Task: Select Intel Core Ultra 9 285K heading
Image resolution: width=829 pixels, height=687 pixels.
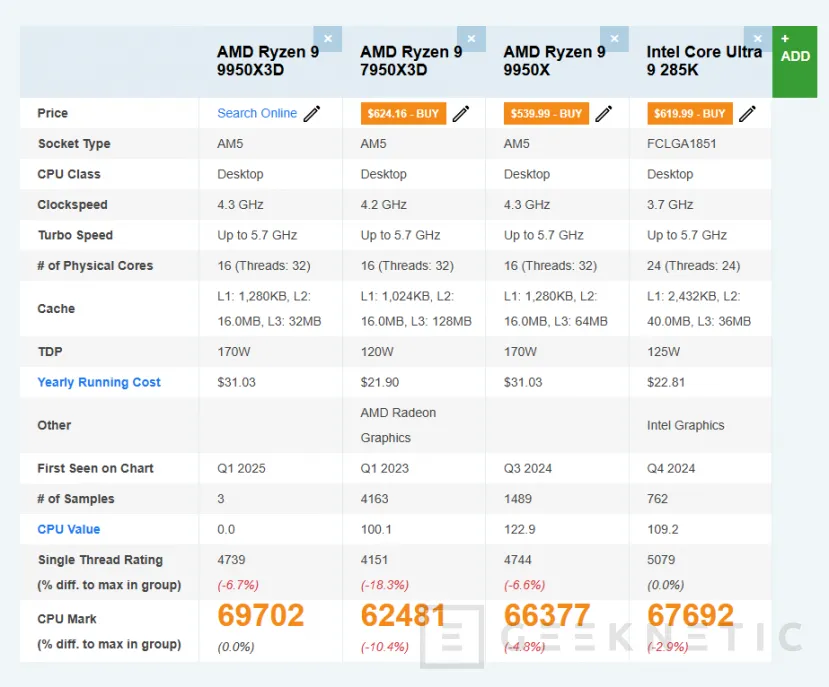Action: (704, 61)
